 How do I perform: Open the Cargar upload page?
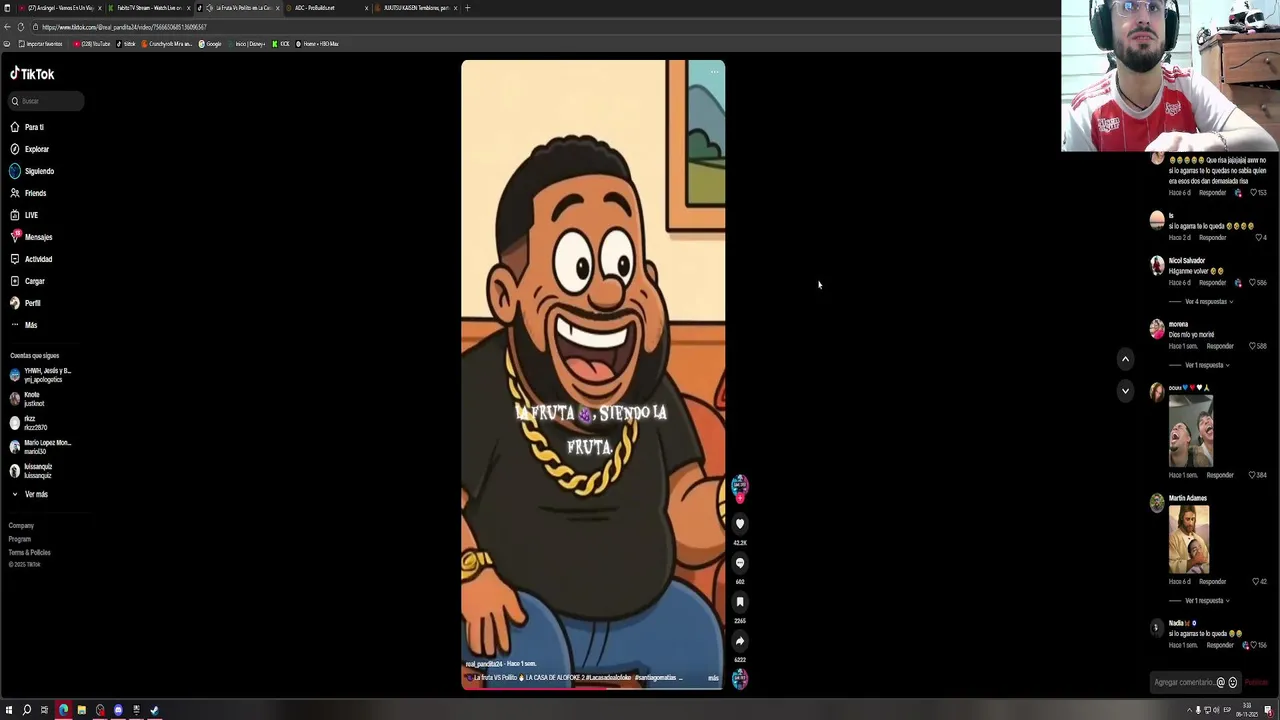[x=27, y=281]
